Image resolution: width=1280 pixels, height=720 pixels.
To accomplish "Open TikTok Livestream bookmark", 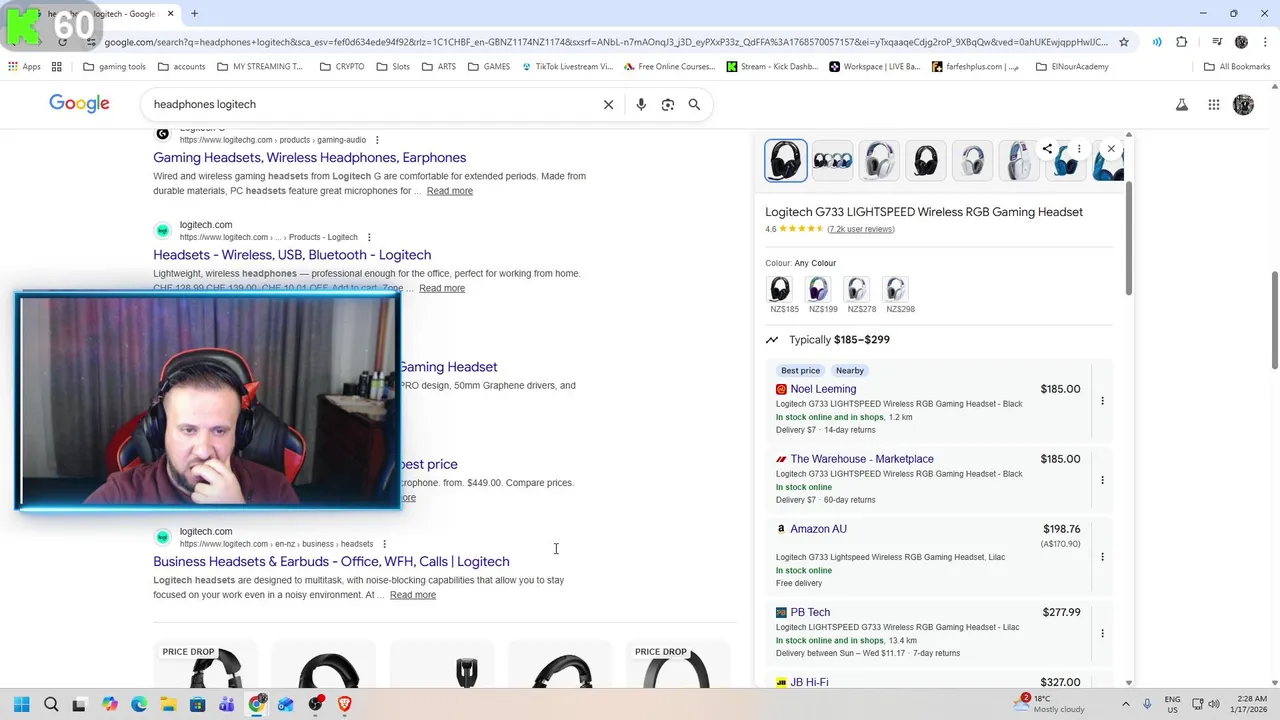I will click(567, 67).
